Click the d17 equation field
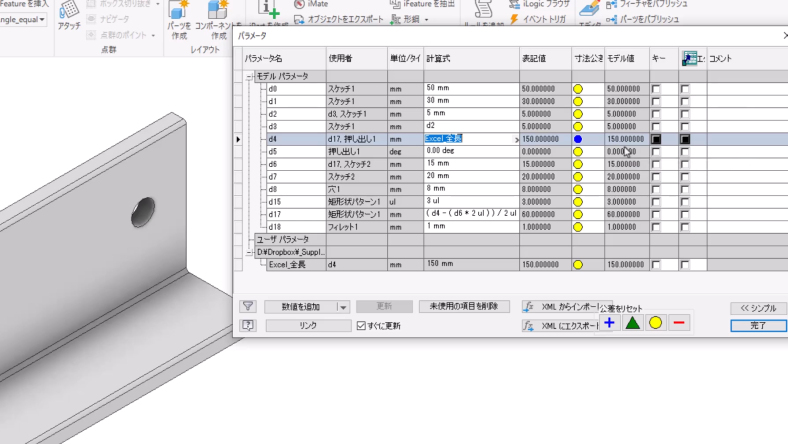The height and width of the screenshot is (444, 788). point(470,214)
